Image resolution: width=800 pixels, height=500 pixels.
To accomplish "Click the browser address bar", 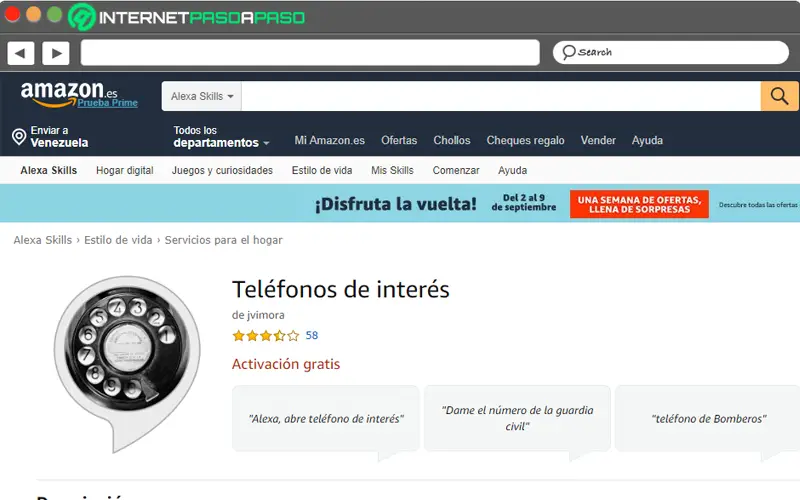I will [310, 53].
